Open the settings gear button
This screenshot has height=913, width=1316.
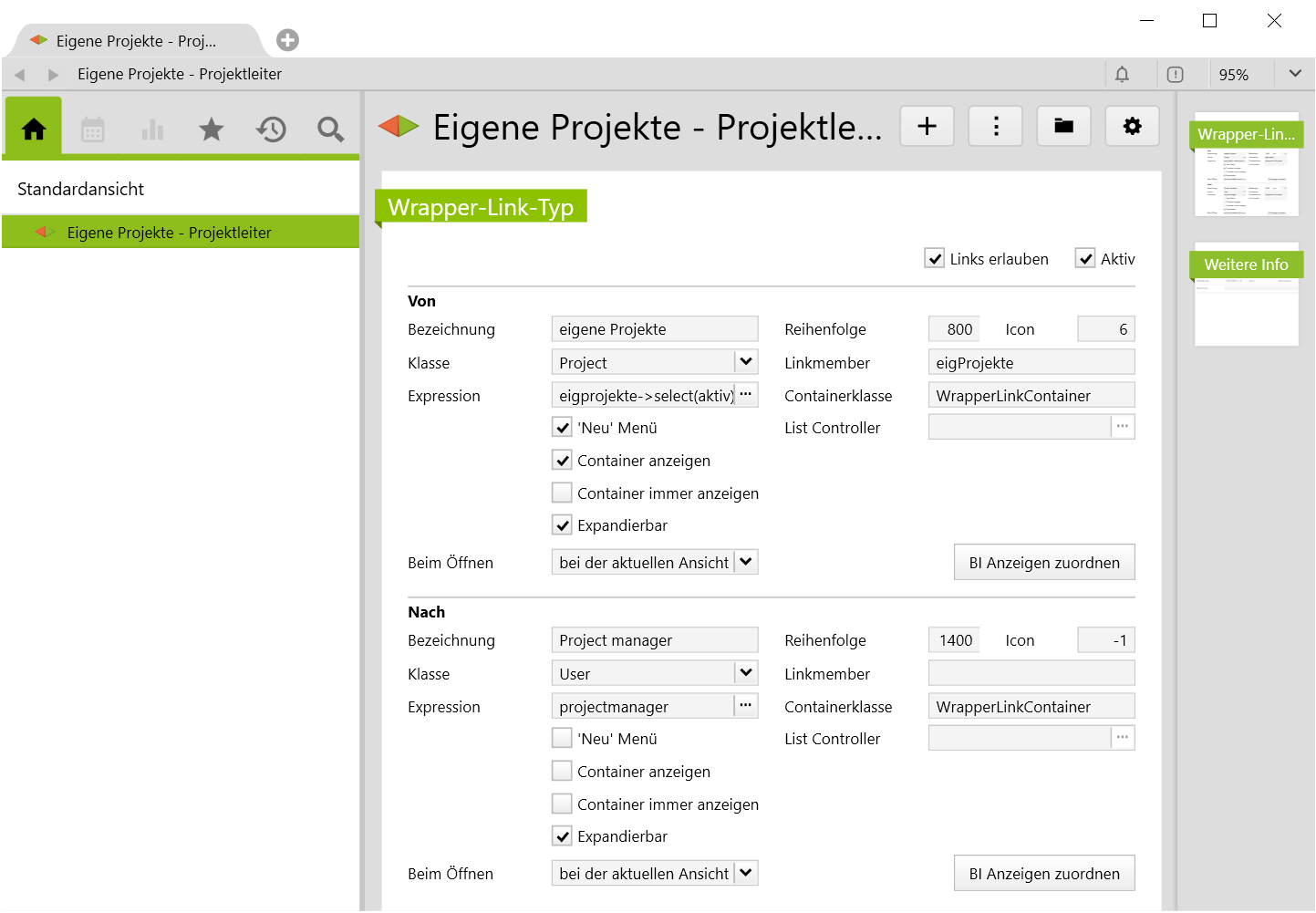tap(1132, 126)
